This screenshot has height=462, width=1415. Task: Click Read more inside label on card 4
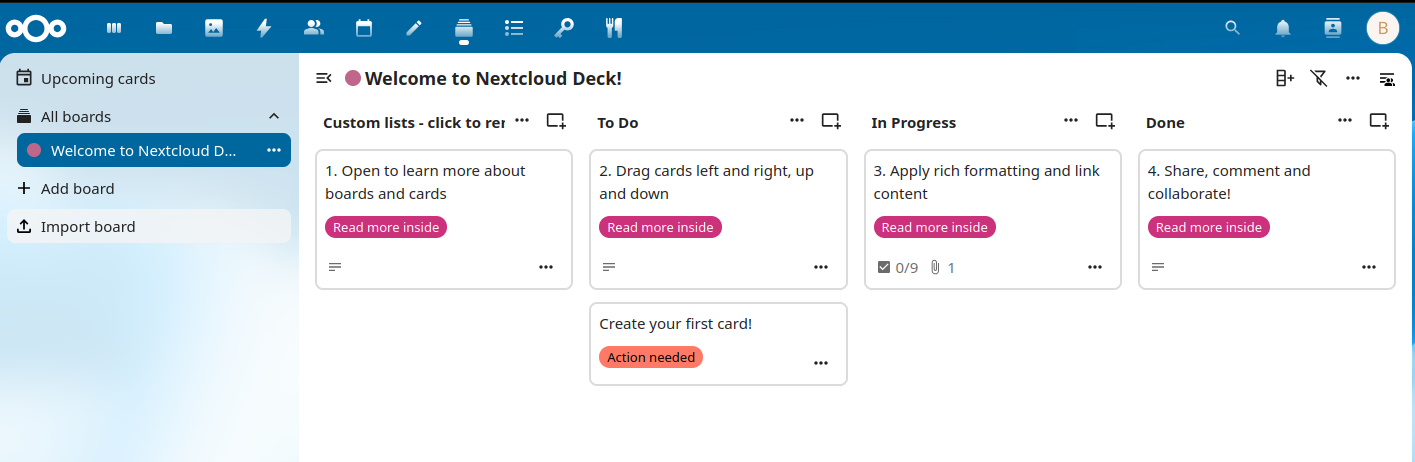click(x=1209, y=227)
